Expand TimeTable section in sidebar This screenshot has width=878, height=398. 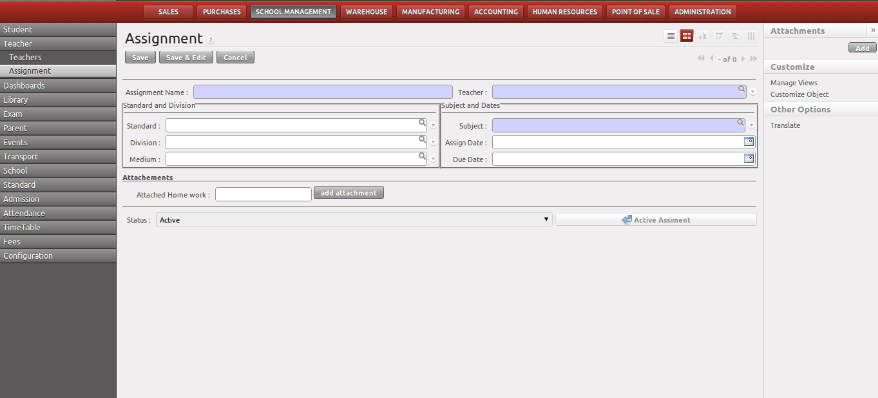point(58,227)
